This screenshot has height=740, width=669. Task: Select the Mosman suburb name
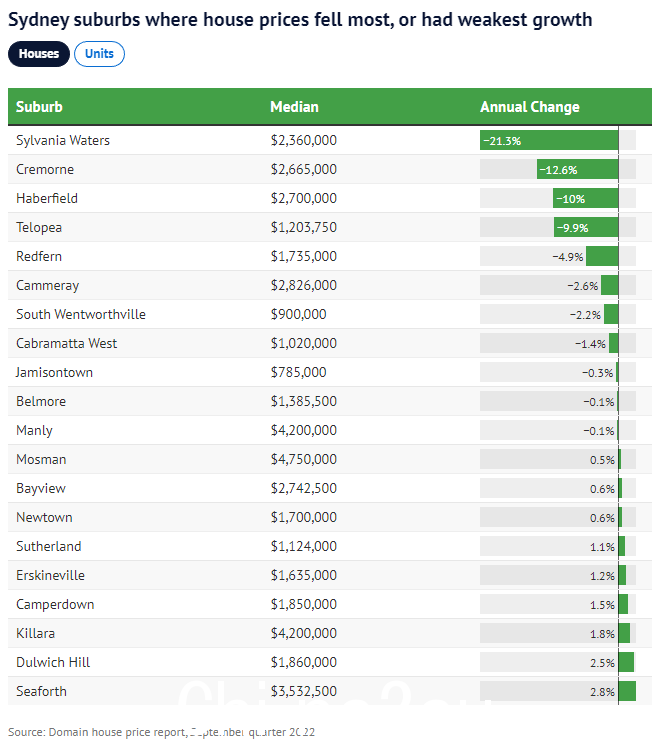tap(41, 459)
